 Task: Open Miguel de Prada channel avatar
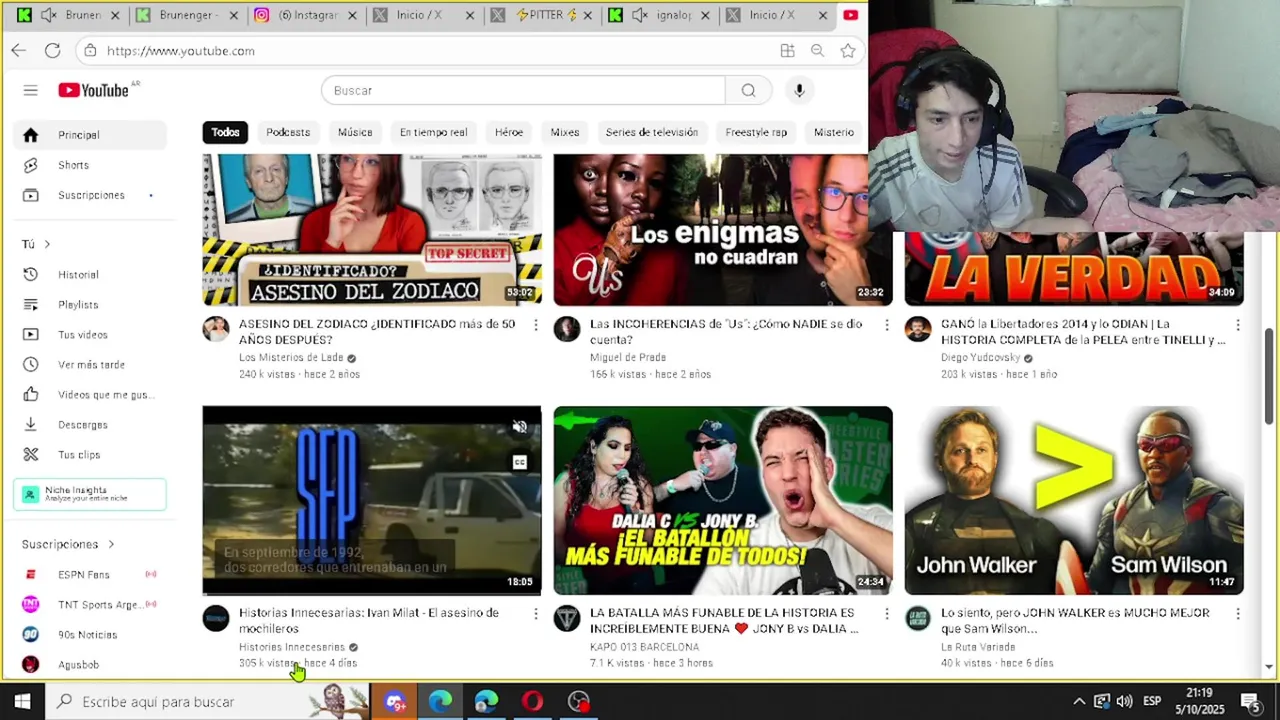tap(567, 329)
